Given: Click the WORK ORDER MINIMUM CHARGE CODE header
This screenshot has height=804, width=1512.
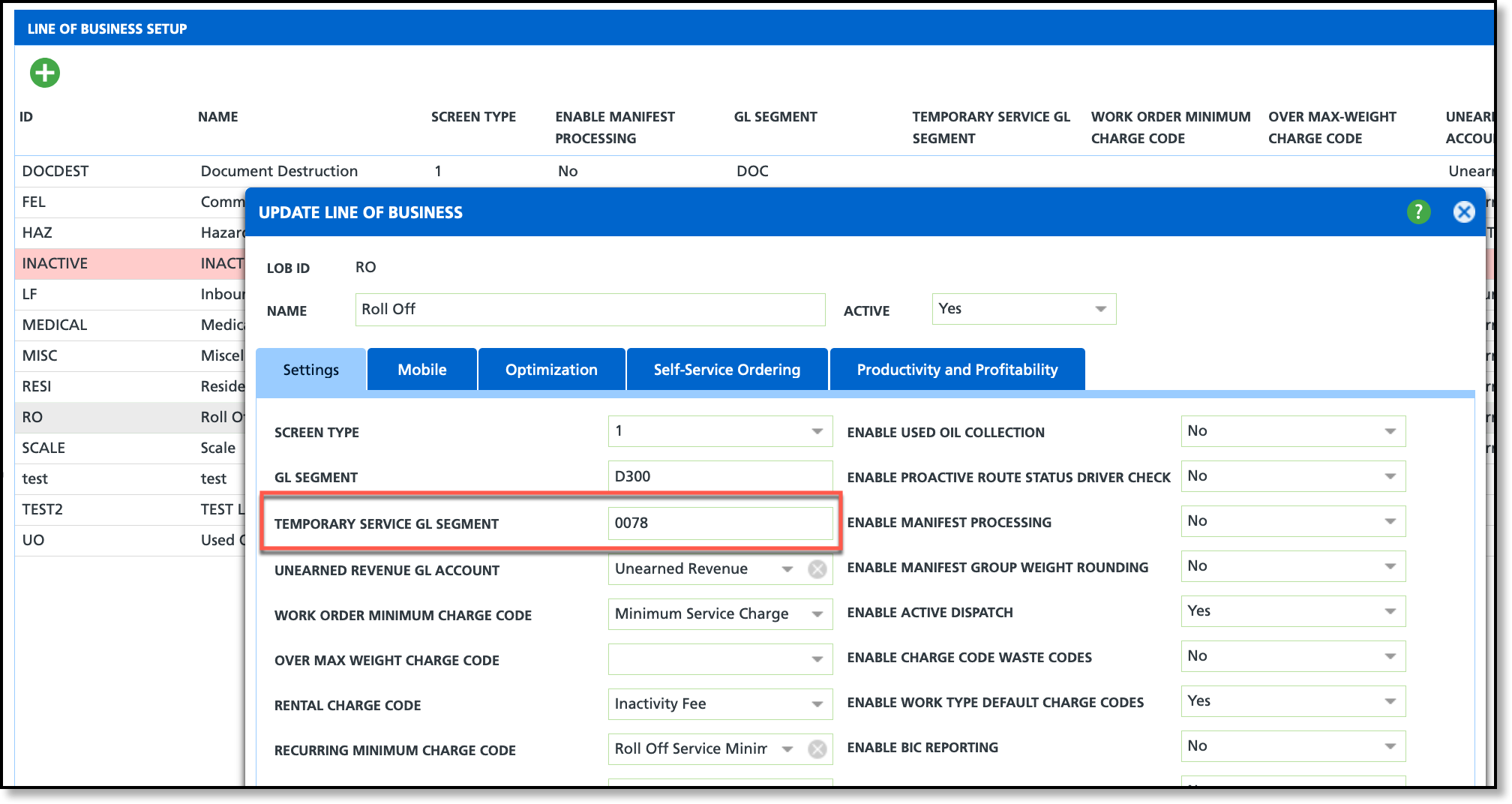Looking at the screenshot, I should 1171,127.
